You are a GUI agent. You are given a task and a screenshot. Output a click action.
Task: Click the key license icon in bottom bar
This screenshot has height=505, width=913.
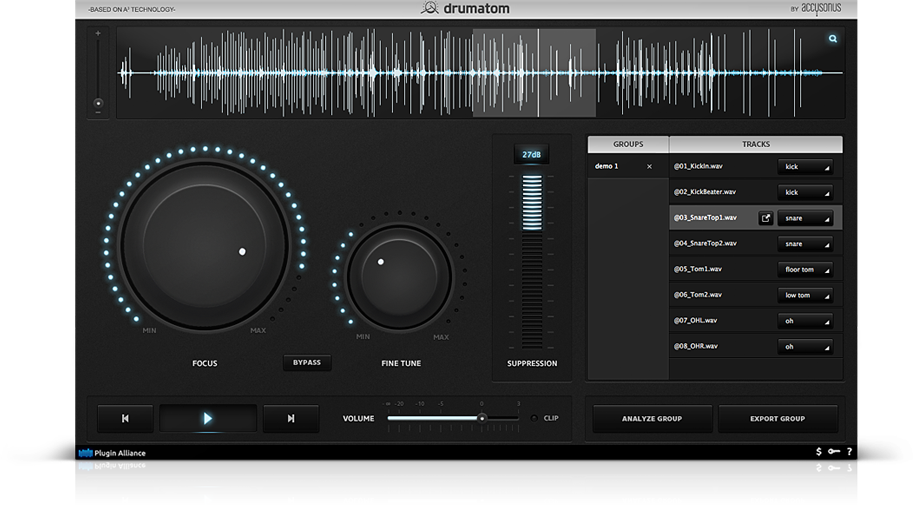pyautogui.click(x=834, y=451)
